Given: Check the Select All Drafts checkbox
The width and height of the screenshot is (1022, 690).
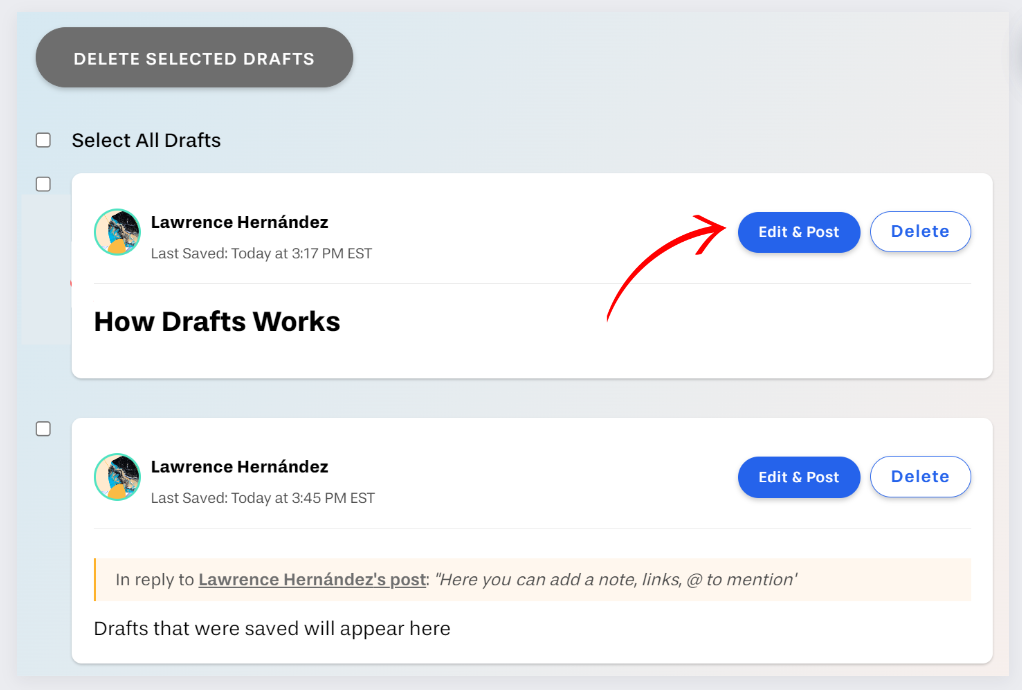Looking at the screenshot, I should click(x=43, y=140).
